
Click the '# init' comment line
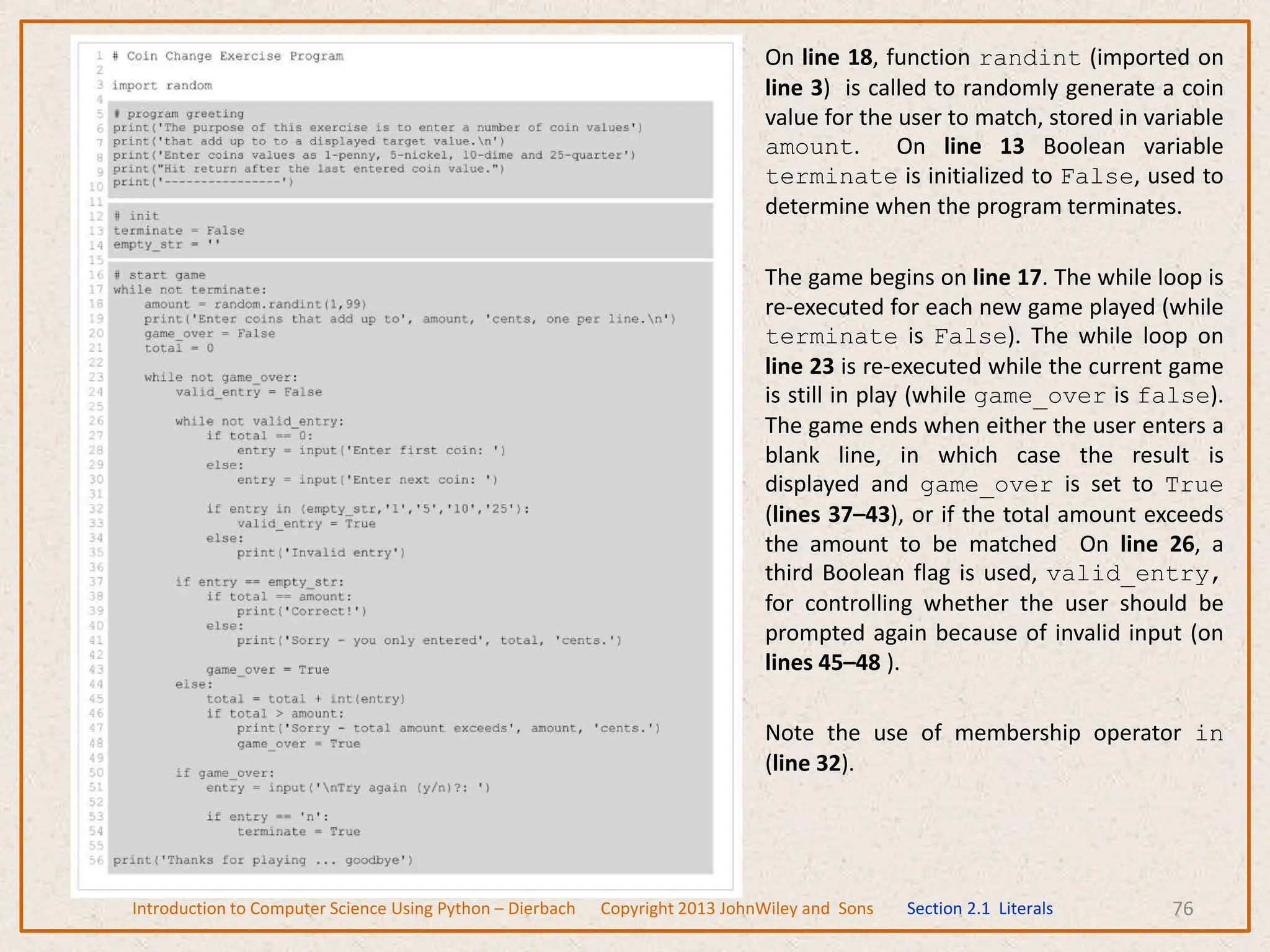point(136,216)
